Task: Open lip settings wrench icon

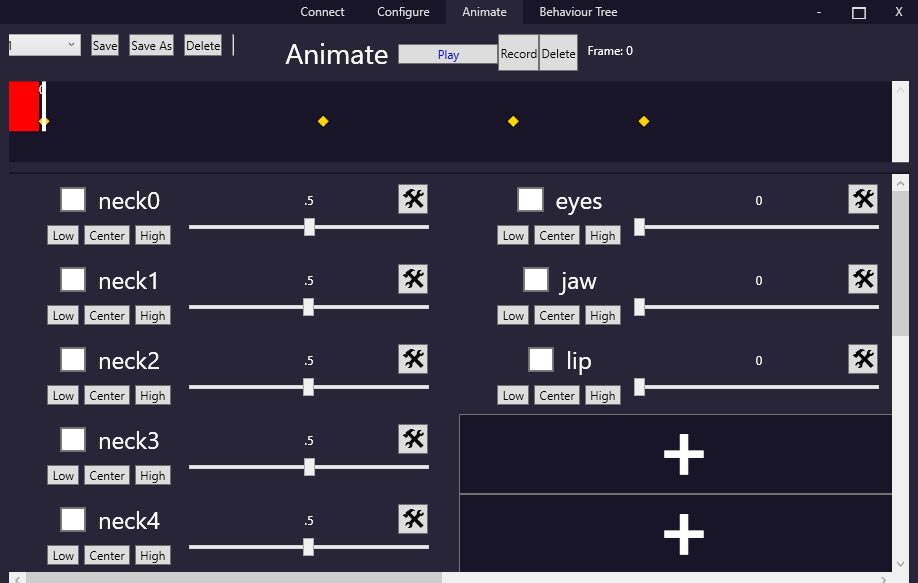Action: 863,359
